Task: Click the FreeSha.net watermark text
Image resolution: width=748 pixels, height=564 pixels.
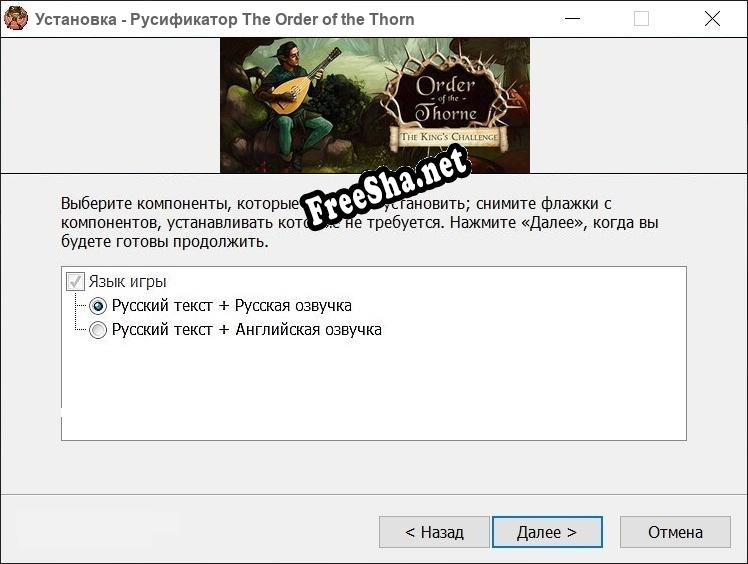Action: (386, 188)
